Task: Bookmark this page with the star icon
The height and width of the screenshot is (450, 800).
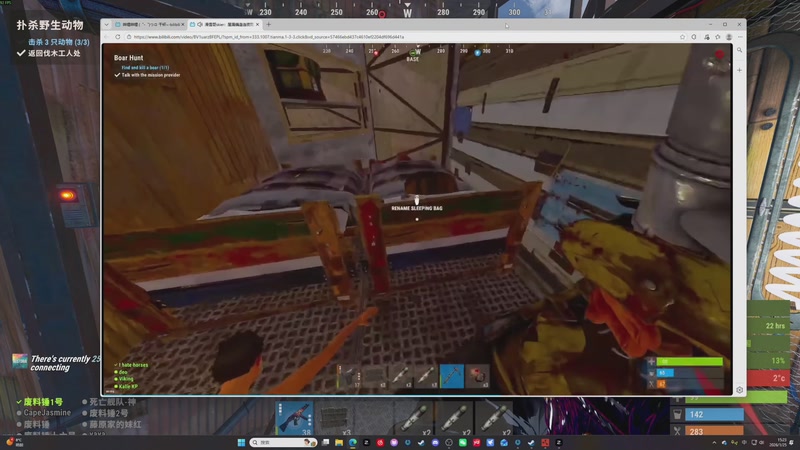Action: coord(682,37)
